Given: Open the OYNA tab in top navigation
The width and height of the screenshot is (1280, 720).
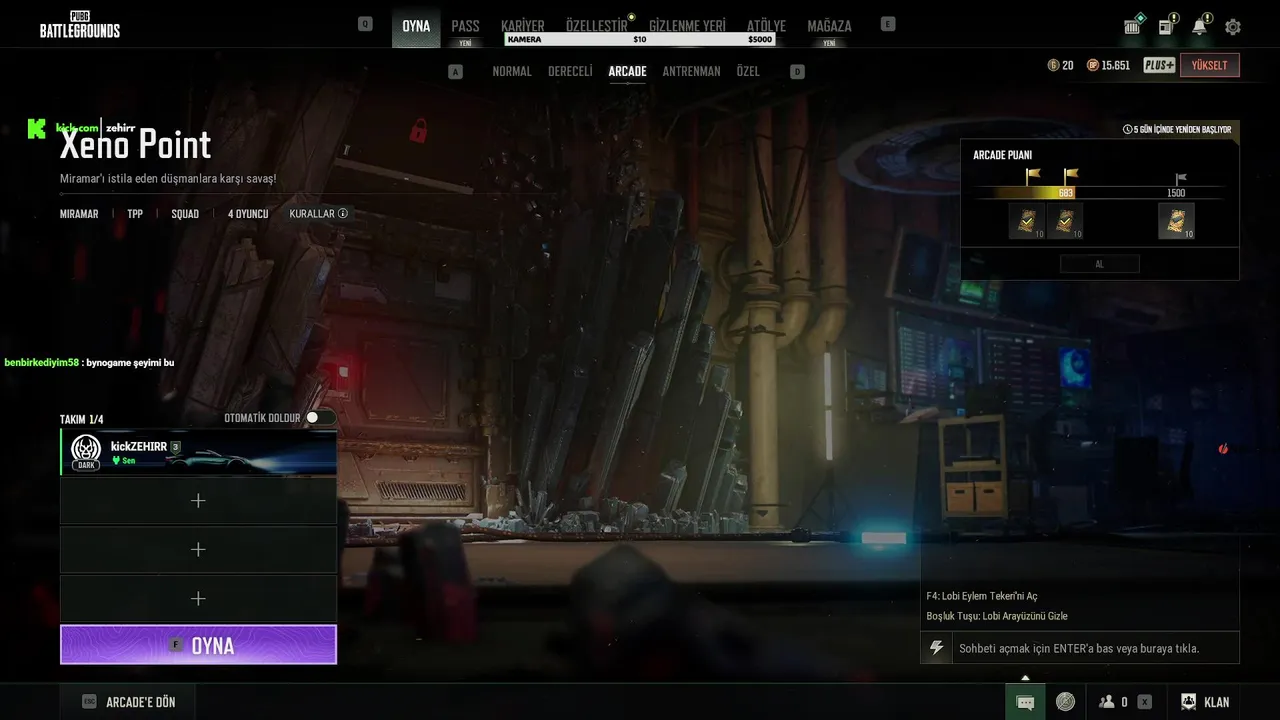Looking at the screenshot, I should pos(416,26).
